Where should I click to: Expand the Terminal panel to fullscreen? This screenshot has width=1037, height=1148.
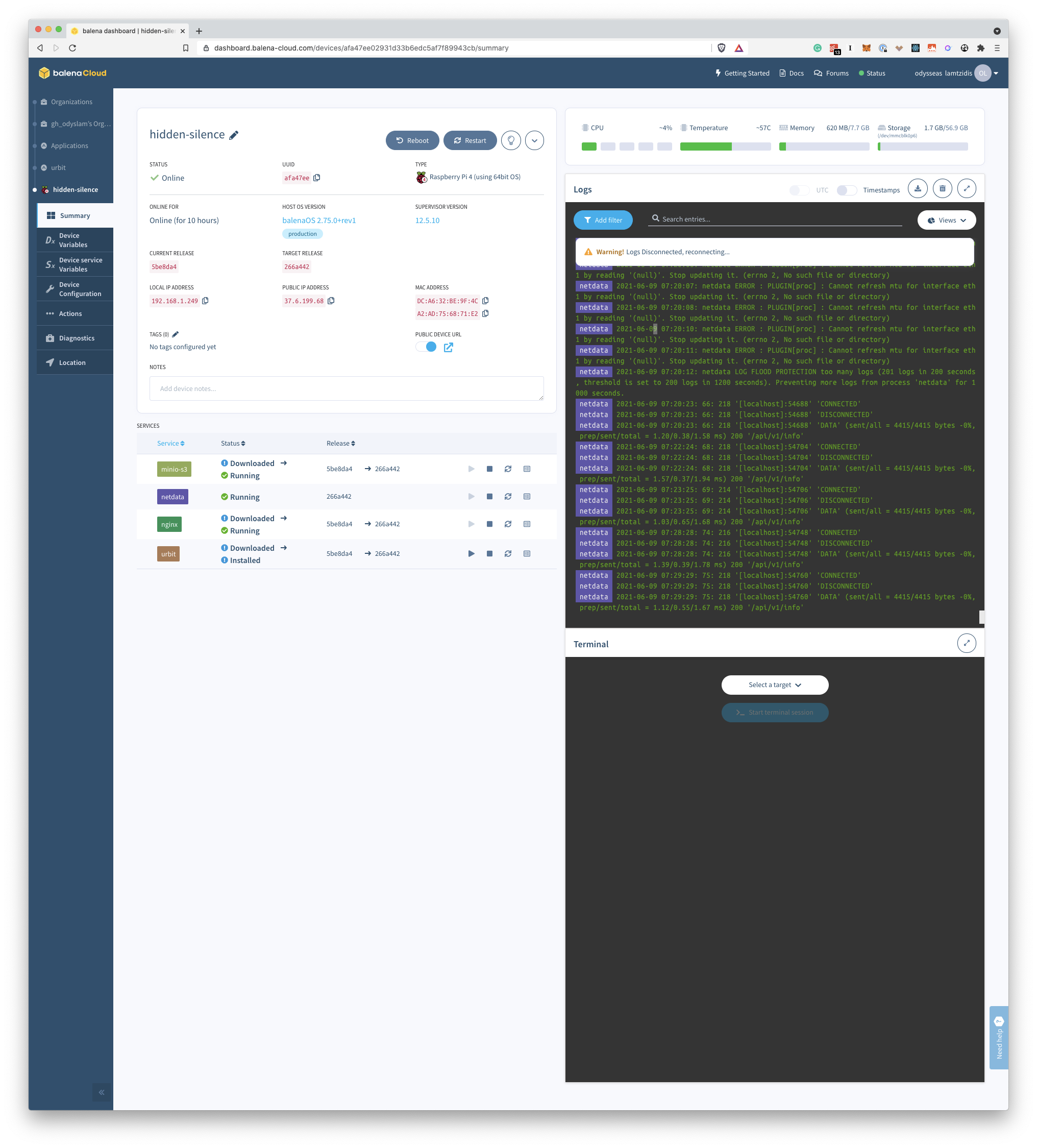click(967, 643)
